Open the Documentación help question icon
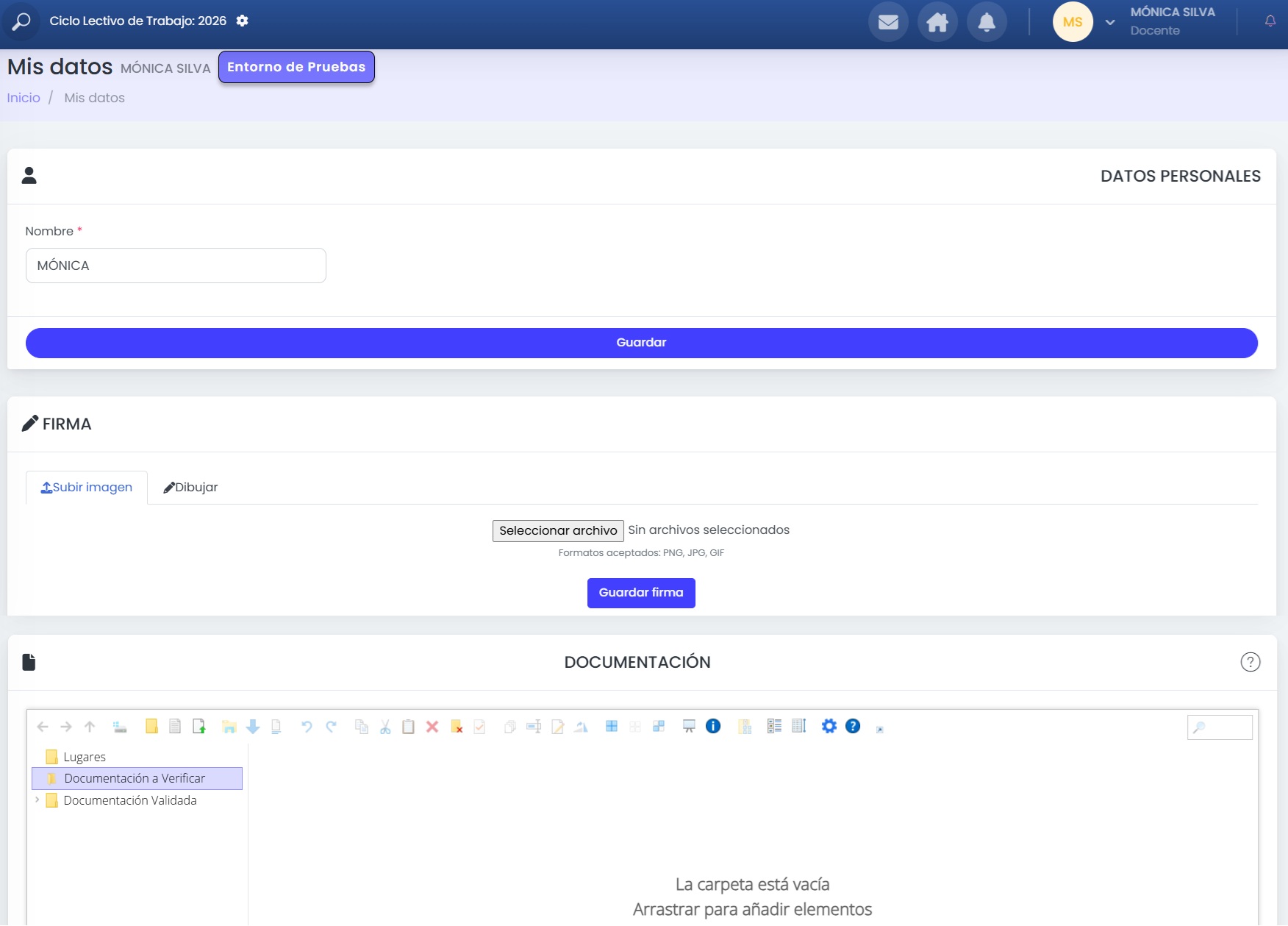 (1250, 662)
